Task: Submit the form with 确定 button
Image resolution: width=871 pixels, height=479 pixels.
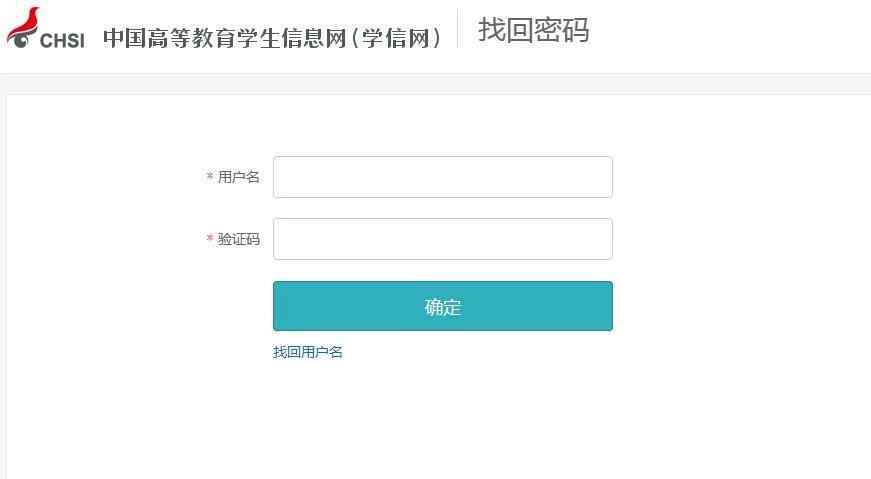Action: pyautogui.click(x=443, y=306)
